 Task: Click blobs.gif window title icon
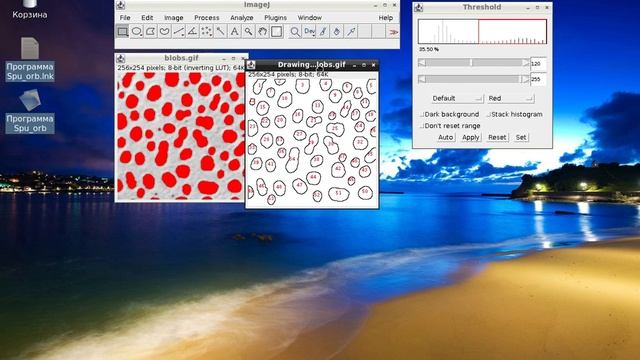121,58
